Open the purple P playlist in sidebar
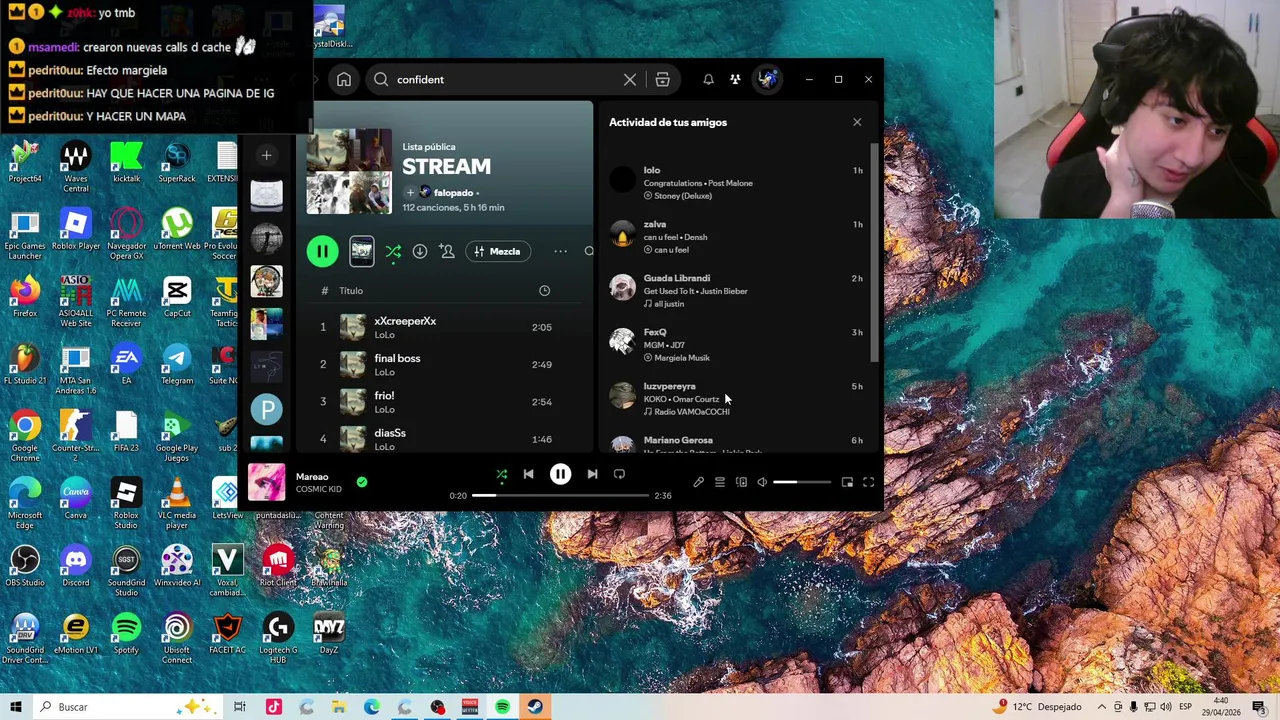This screenshot has width=1280, height=720. coord(266,409)
